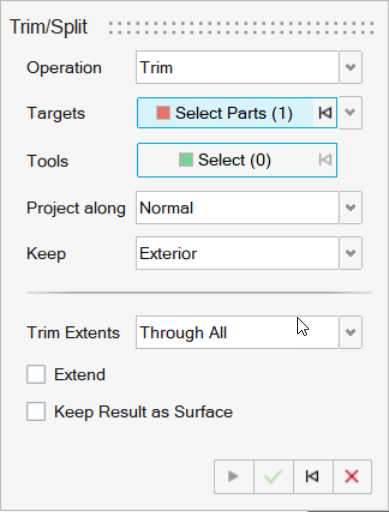Check Keep Result as Surface
389x512 pixels.
coord(36,411)
